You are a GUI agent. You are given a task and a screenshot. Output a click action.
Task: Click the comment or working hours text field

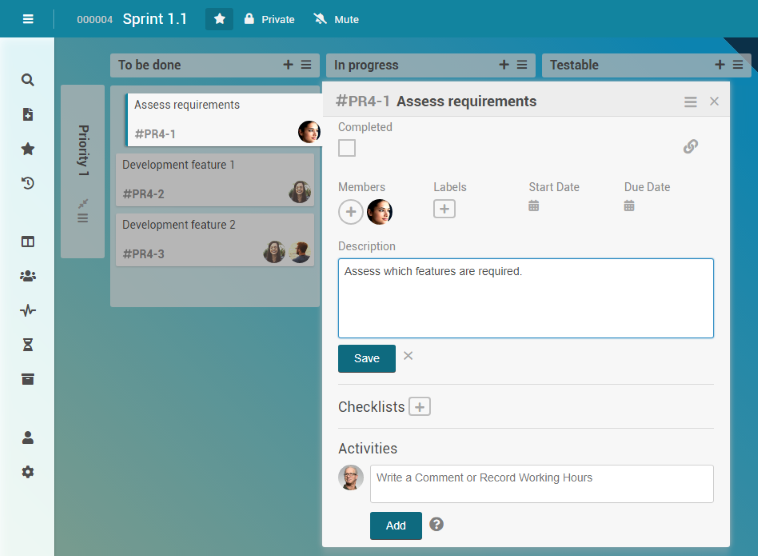point(541,483)
